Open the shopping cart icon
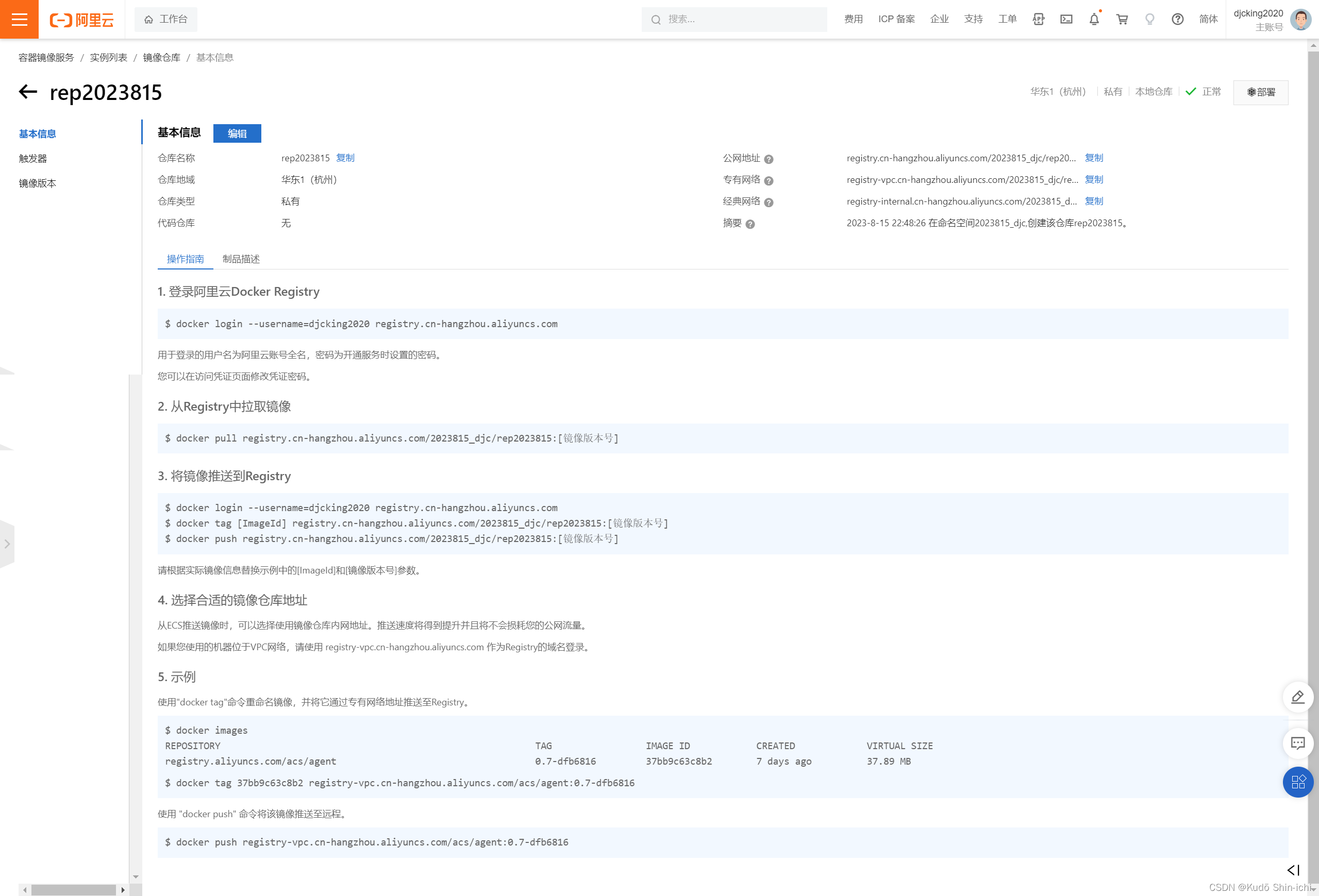This screenshot has height=896, width=1319. click(1122, 19)
